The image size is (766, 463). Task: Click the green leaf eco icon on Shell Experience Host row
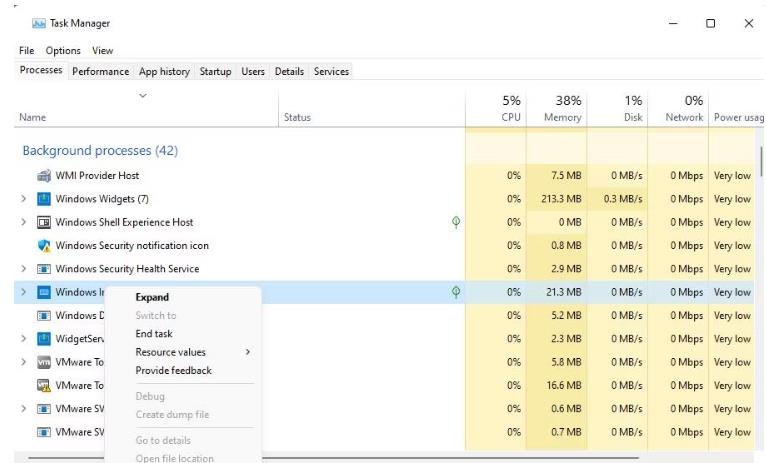pyautogui.click(x=456, y=222)
